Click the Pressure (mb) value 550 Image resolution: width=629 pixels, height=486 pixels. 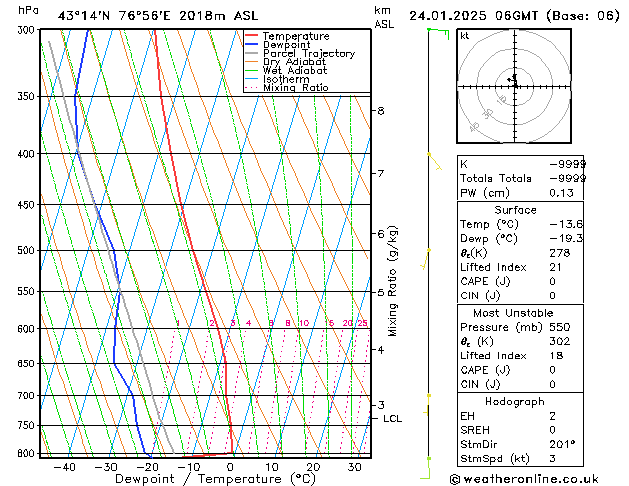(x=560, y=327)
